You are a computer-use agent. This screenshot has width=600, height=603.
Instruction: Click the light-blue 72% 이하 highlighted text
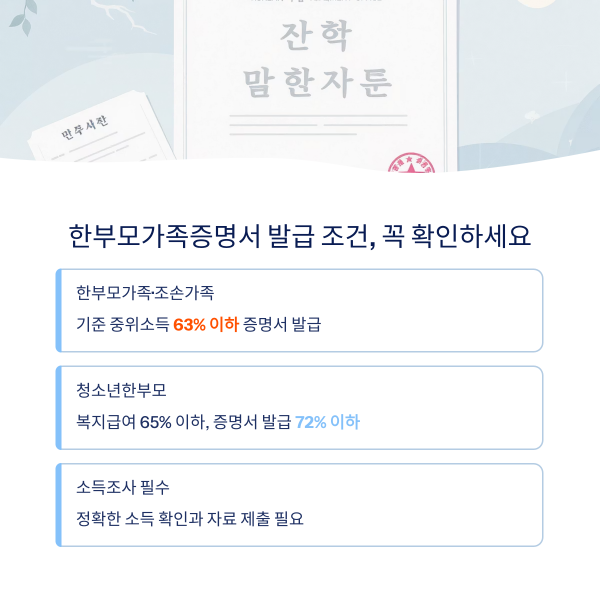[327, 422]
